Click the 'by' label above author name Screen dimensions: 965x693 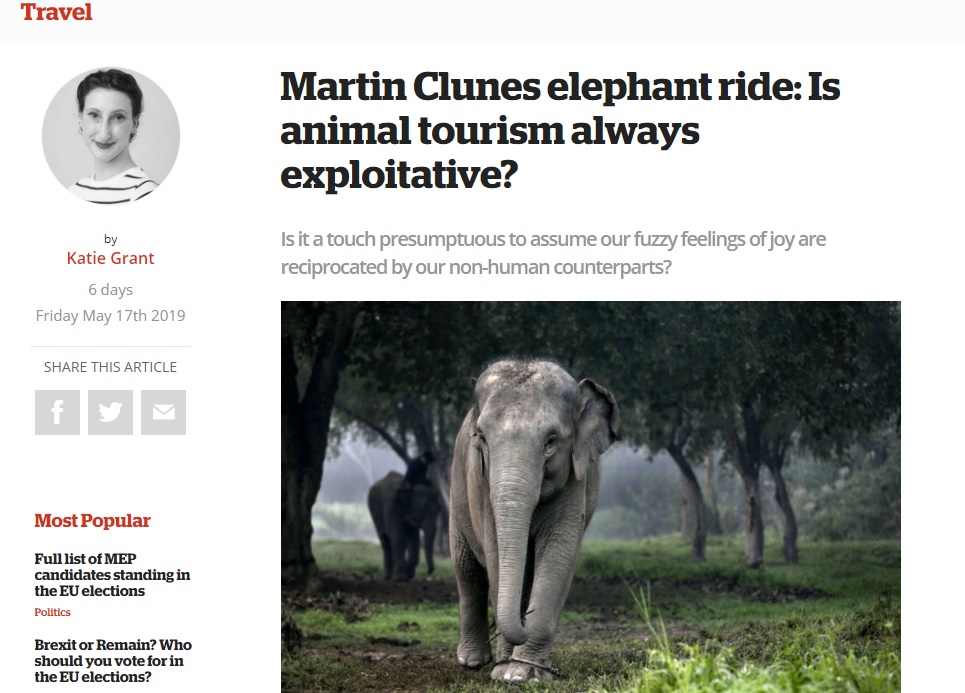111,239
